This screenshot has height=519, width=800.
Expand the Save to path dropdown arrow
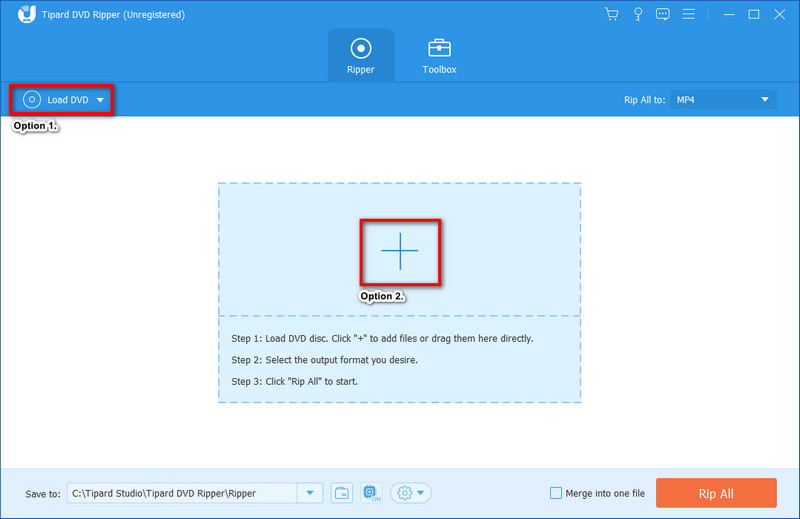coord(310,492)
